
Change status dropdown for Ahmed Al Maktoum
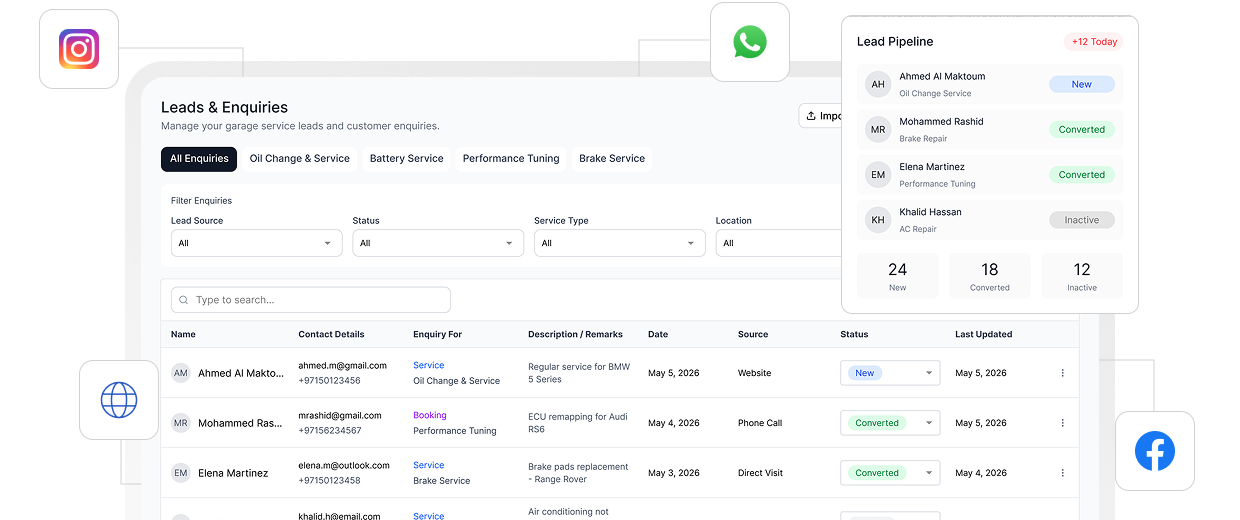click(890, 373)
